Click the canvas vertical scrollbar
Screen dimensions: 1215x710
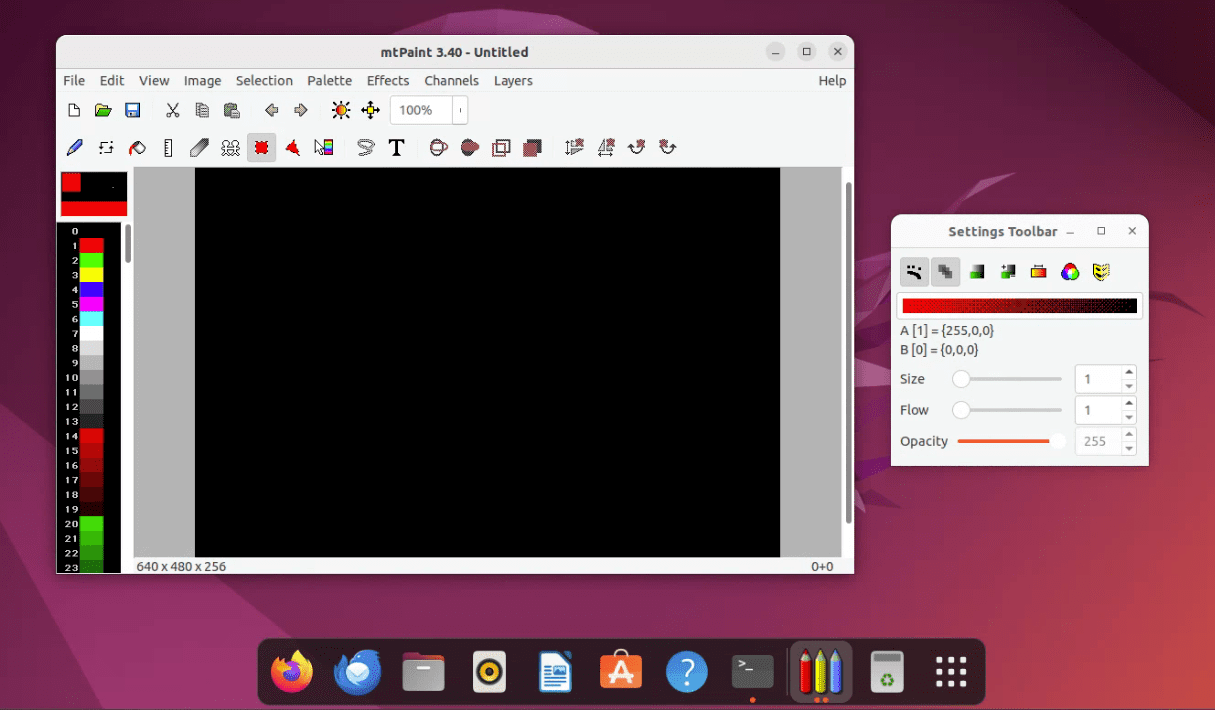point(849,352)
